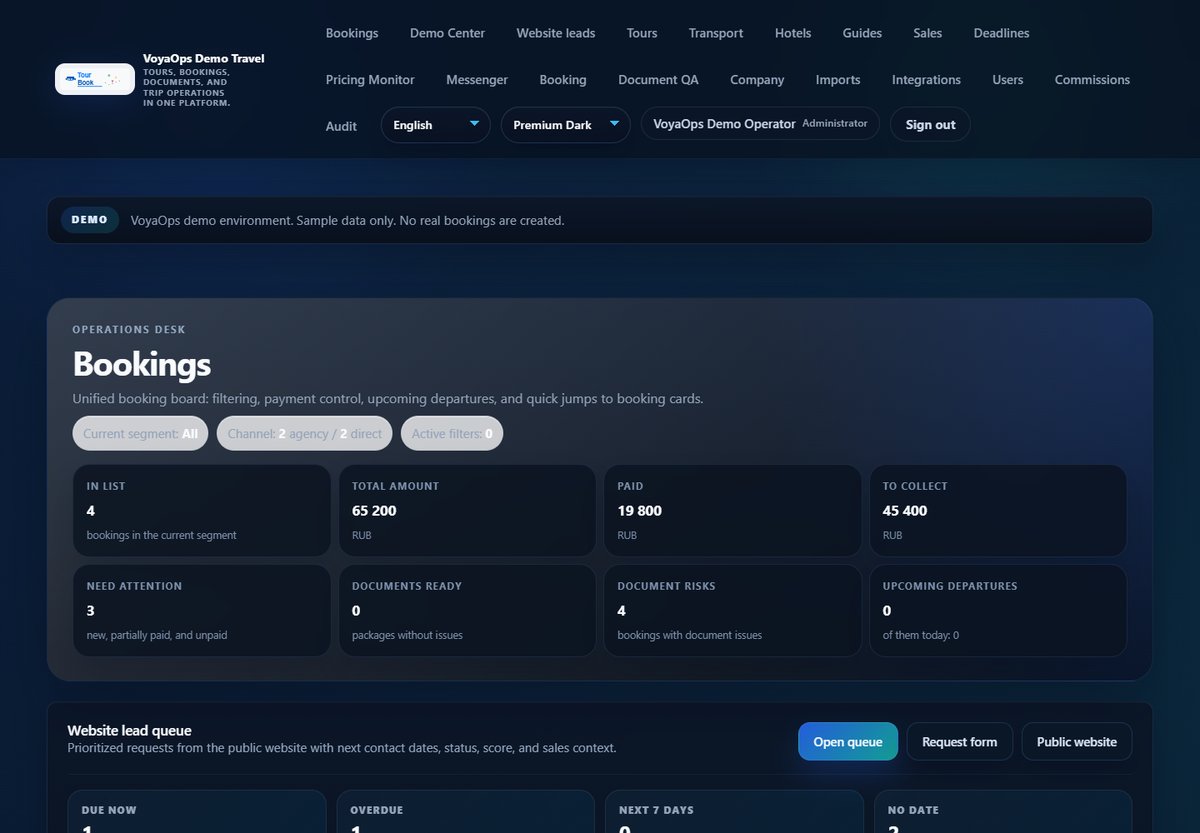The height and width of the screenshot is (833, 1200).
Task: Click the Tour Book logo icon
Action: (95, 79)
